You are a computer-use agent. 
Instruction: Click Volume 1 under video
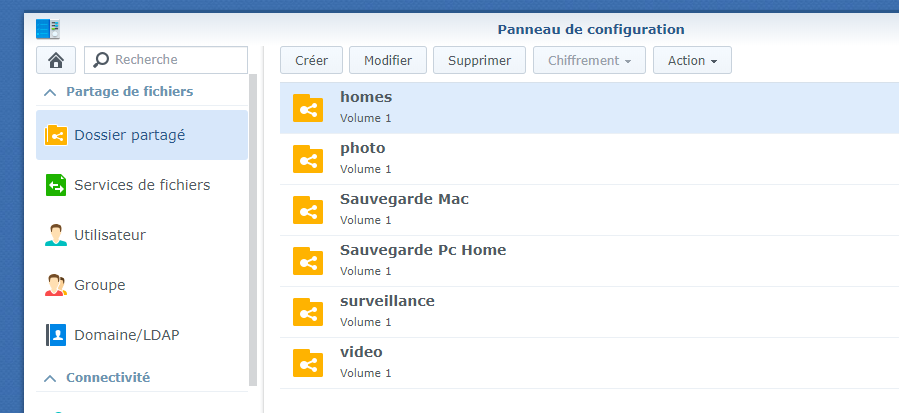[365, 373]
